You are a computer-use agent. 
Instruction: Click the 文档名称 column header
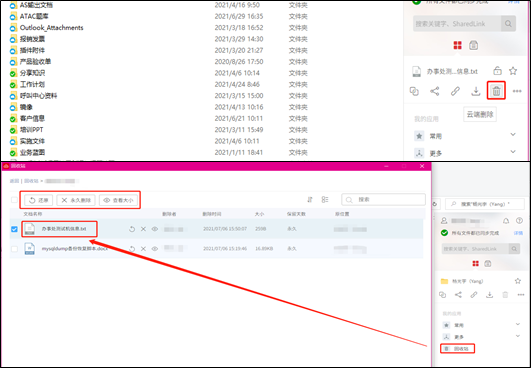point(33,214)
